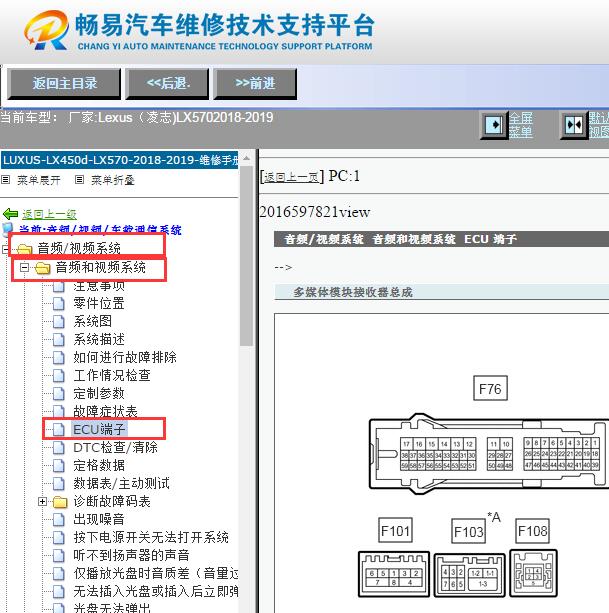Open 仅播放光盘时音质差 page
The image size is (609, 613).
click(156, 574)
